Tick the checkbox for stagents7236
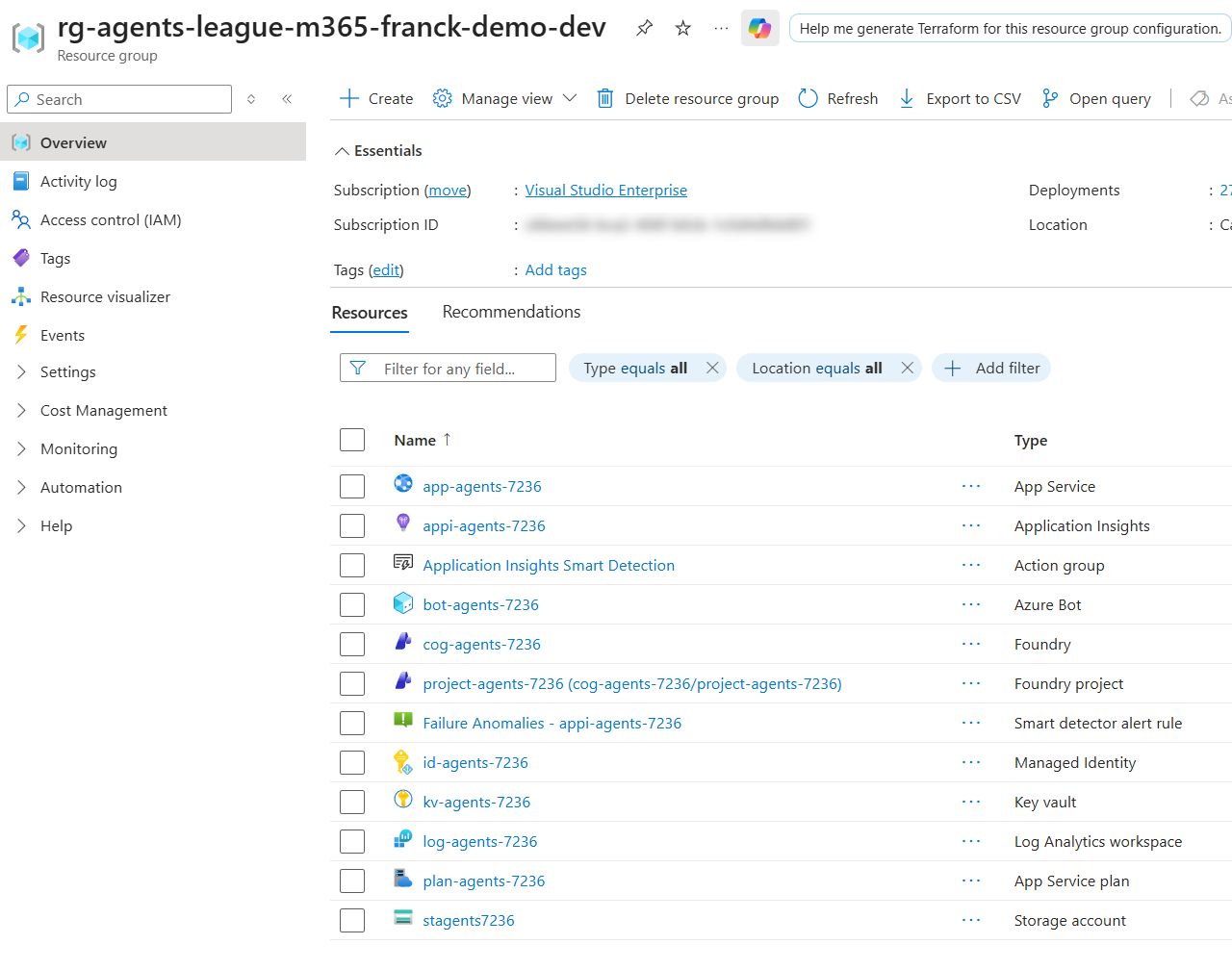The height and width of the screenshot is (970, 1232). [352, 920]
